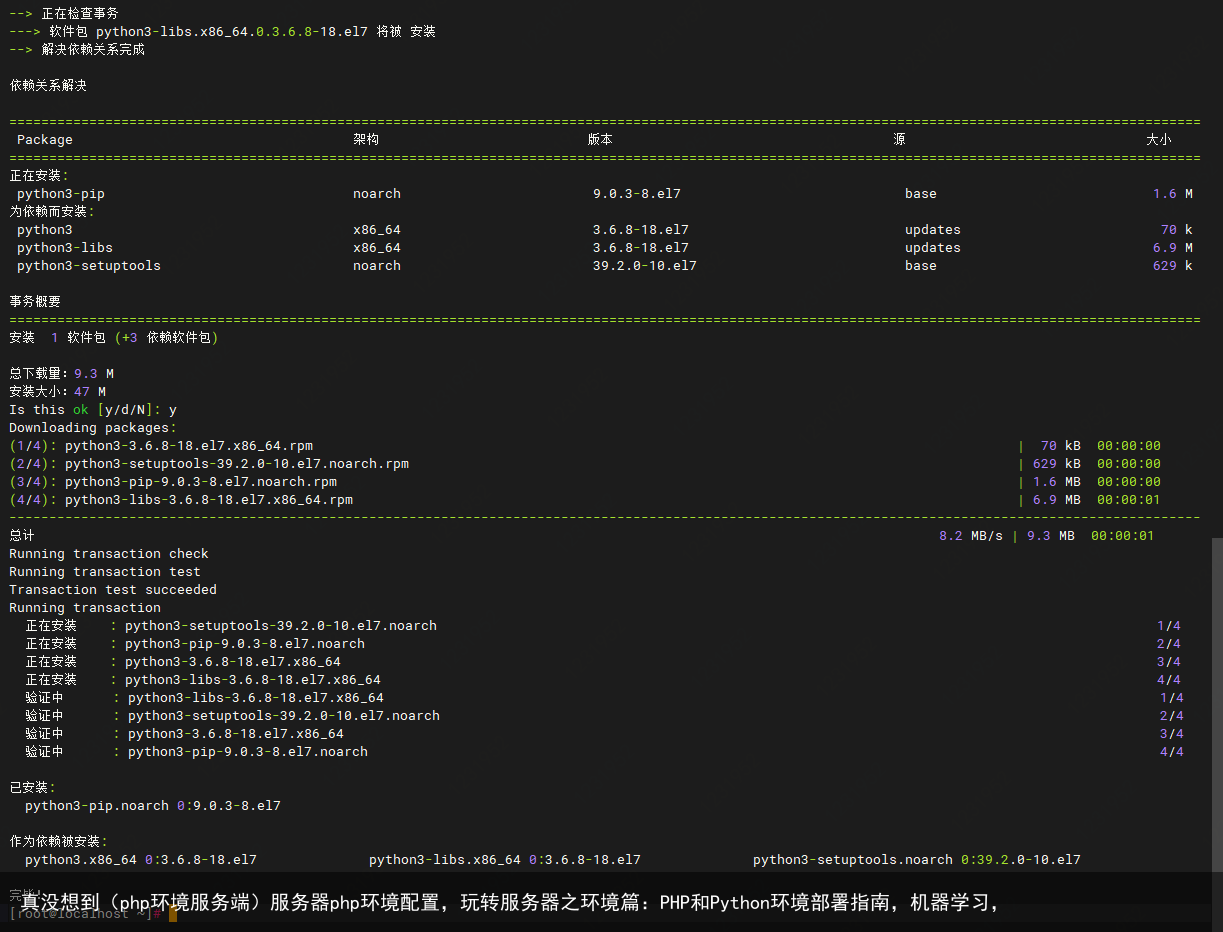Click the '为依赖而安装:' section label

pyautogui.click(x=52, y=212)
